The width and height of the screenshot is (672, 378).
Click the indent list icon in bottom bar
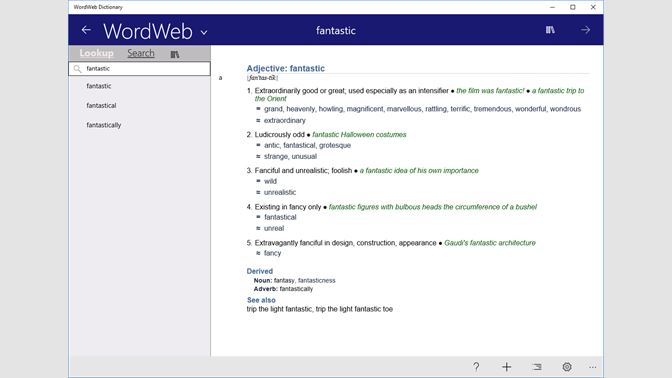click(537, 367)
